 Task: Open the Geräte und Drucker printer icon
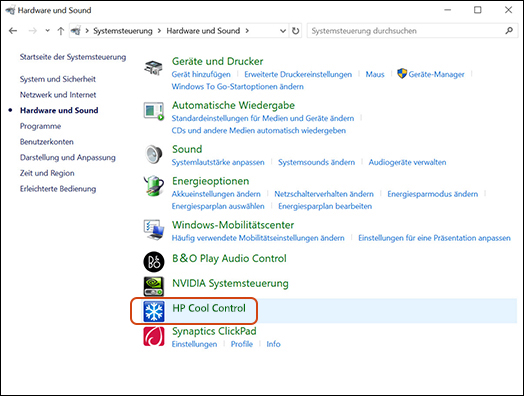click(x=153, y=68)
